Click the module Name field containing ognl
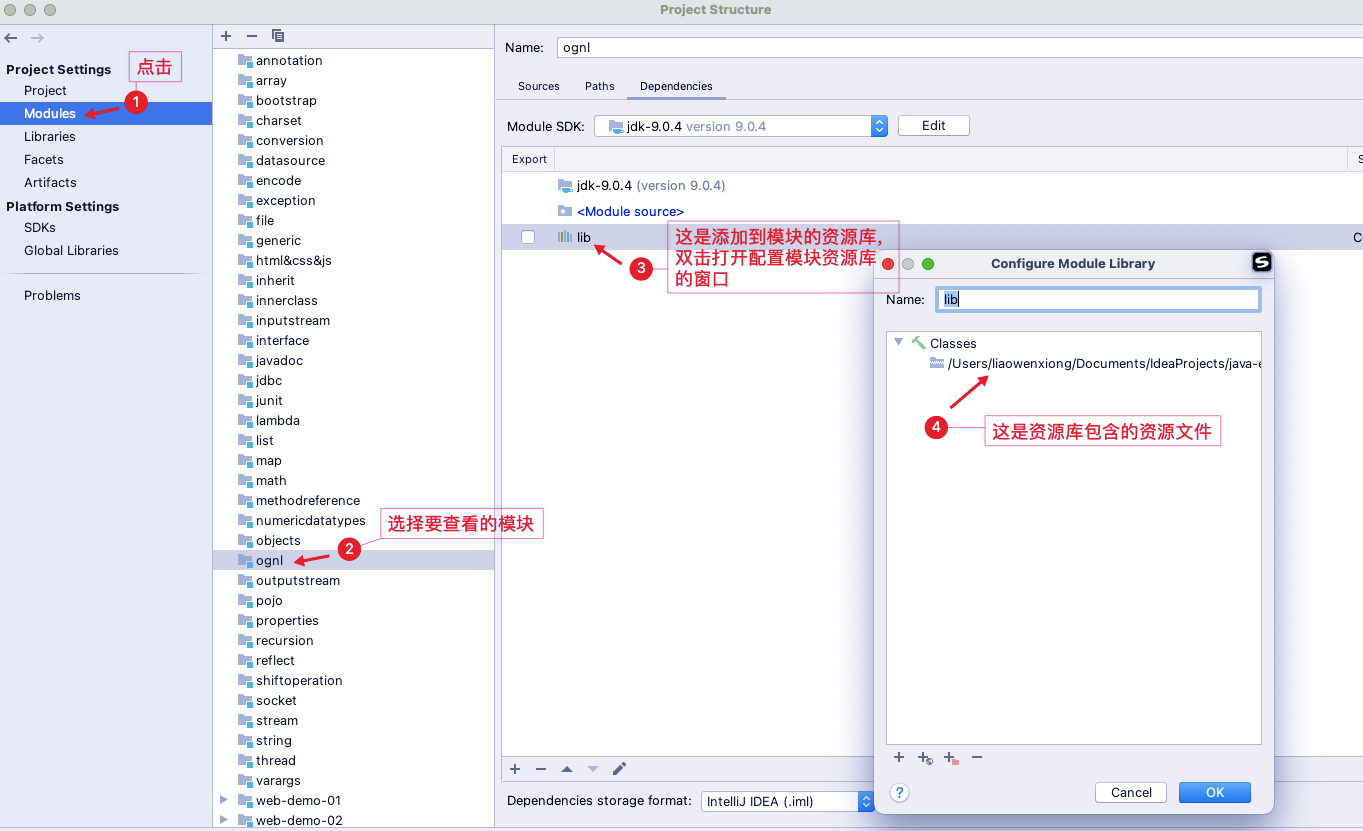This screenshot has width=1363, height=831. pyautogui.click(x=959, y=47)
